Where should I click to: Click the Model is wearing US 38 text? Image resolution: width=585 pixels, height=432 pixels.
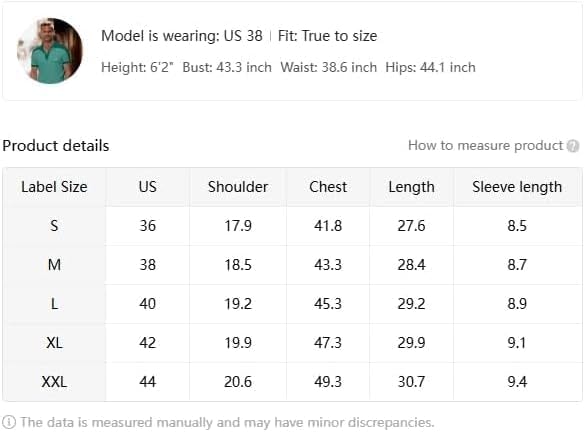182,36
